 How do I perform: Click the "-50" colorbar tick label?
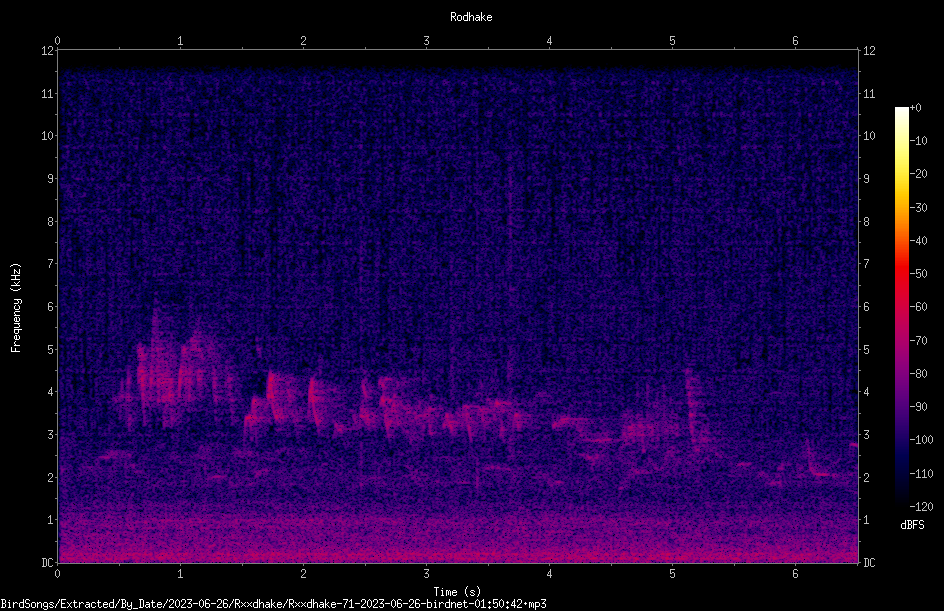click(918, 274)
